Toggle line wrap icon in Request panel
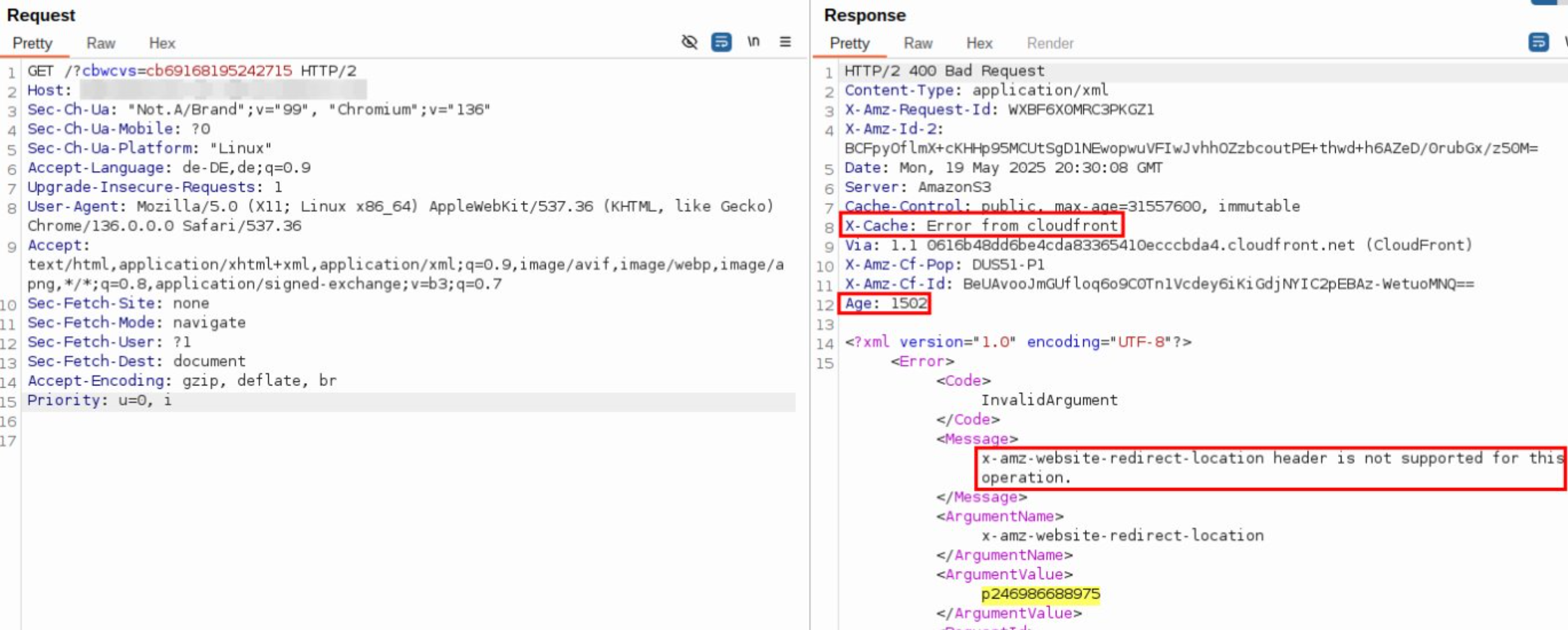Screen dimensions: 1568x630 [x=721, y=42]
